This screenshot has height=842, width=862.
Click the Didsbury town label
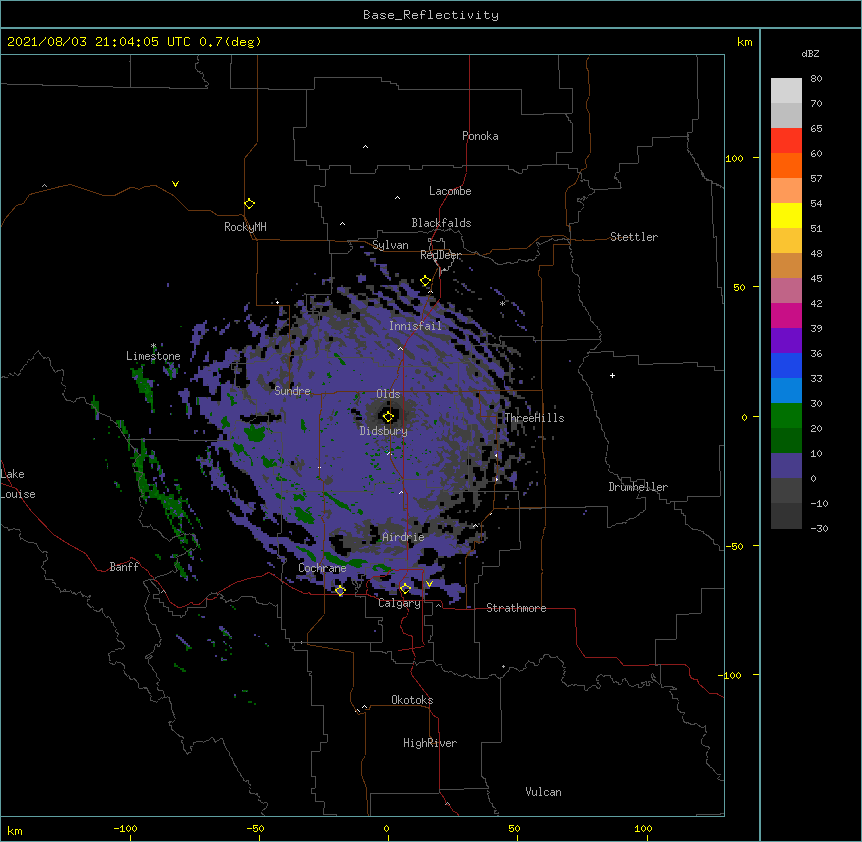pyautogui.click(x=383, y=431)
